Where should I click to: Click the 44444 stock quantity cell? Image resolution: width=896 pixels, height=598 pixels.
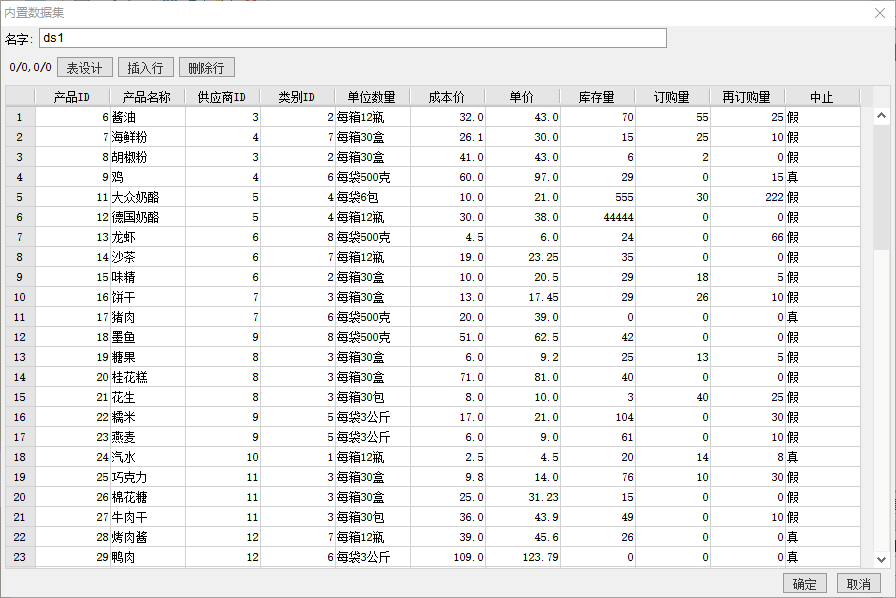pos(598,217)
